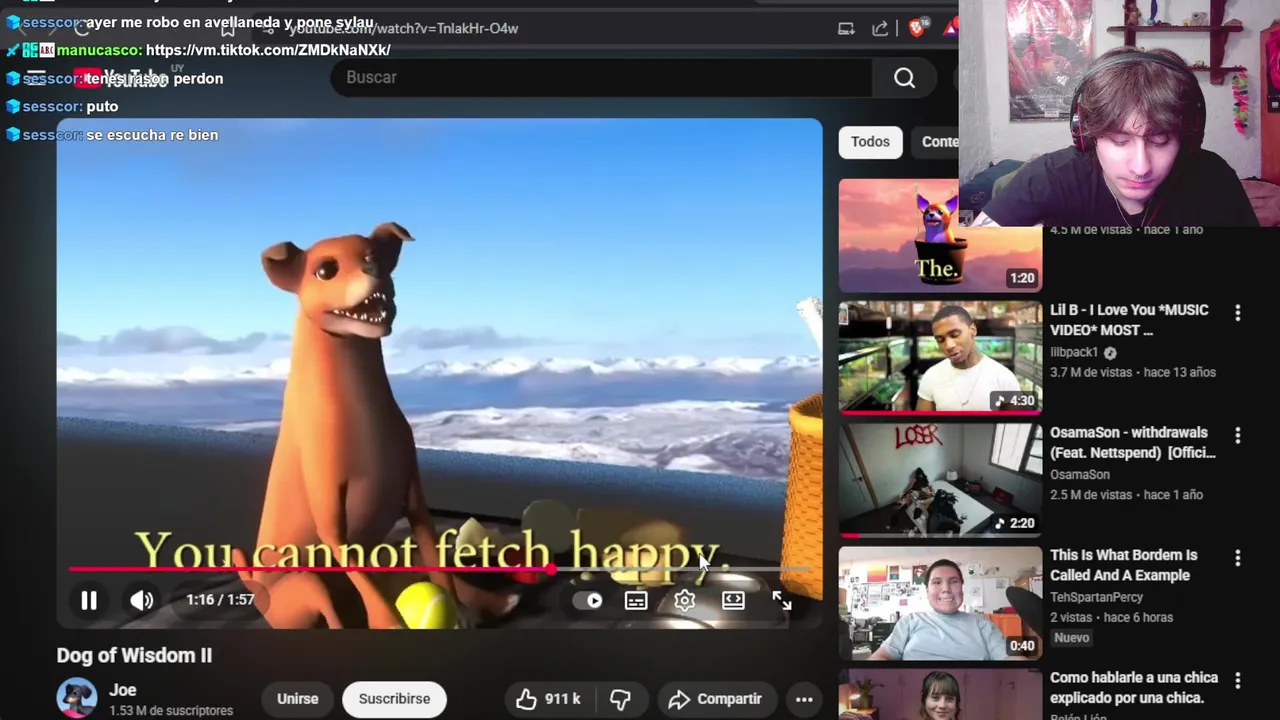1280x720 pixels.
Task: Click the verified badge next to lilbpack1
Action: pos(1110,352)
